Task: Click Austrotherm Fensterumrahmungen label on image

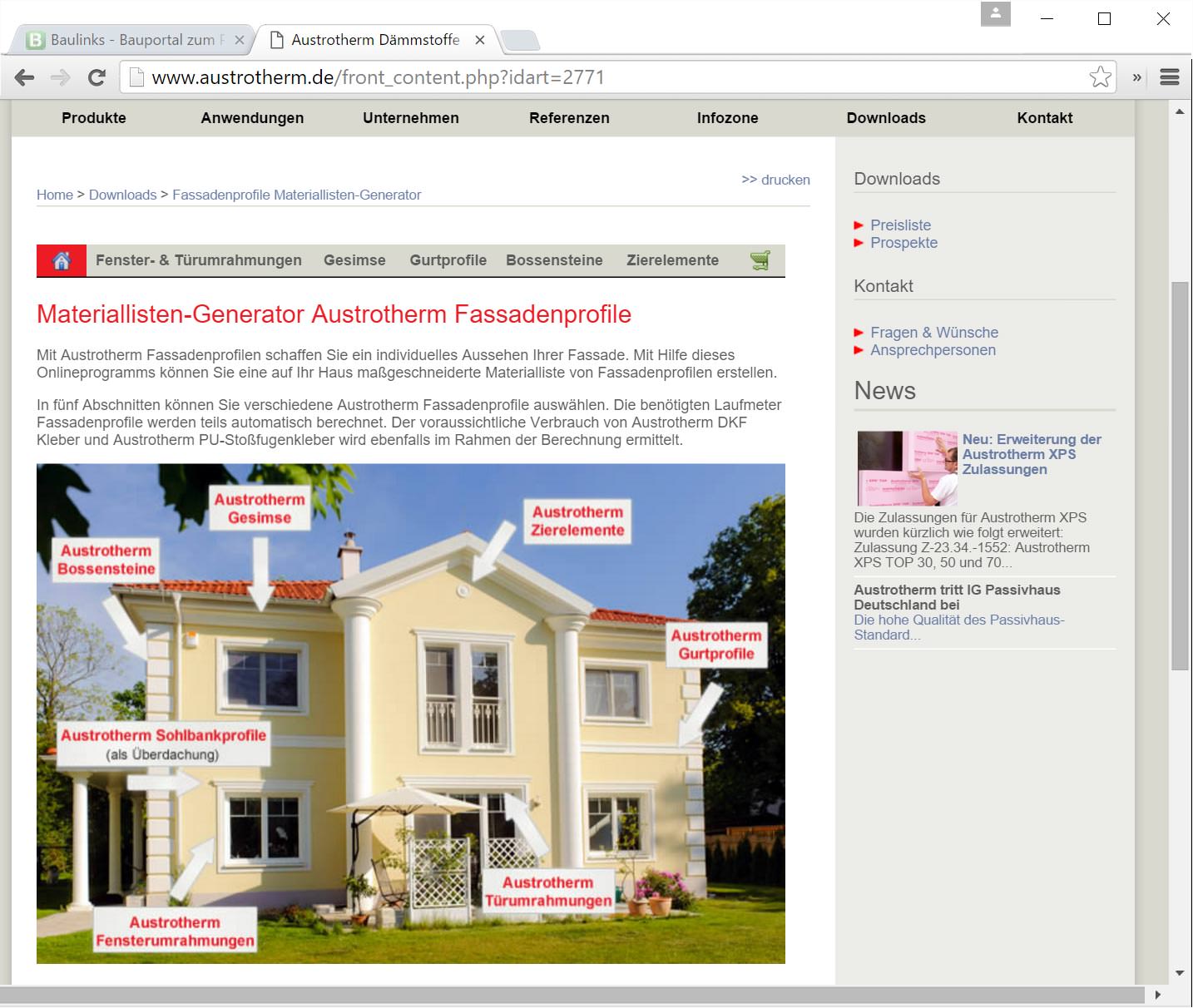Action: [x=175, y=931]
